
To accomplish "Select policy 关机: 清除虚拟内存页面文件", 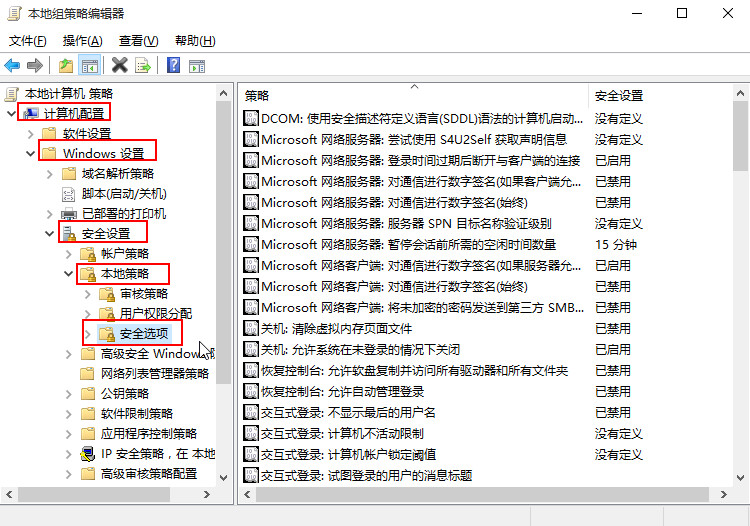I will point(335,328).
